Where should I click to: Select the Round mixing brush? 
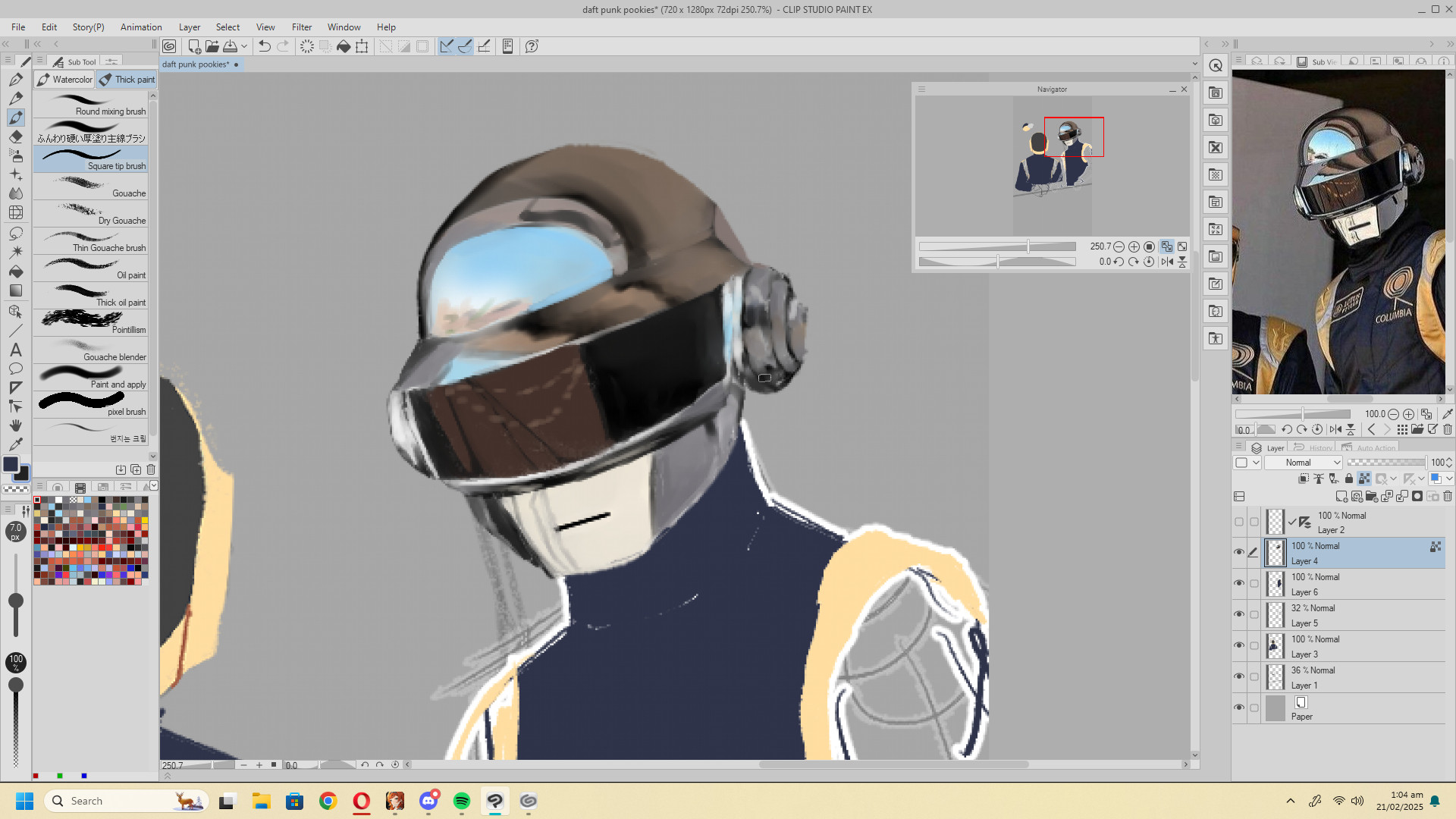(x=91, y=104)
